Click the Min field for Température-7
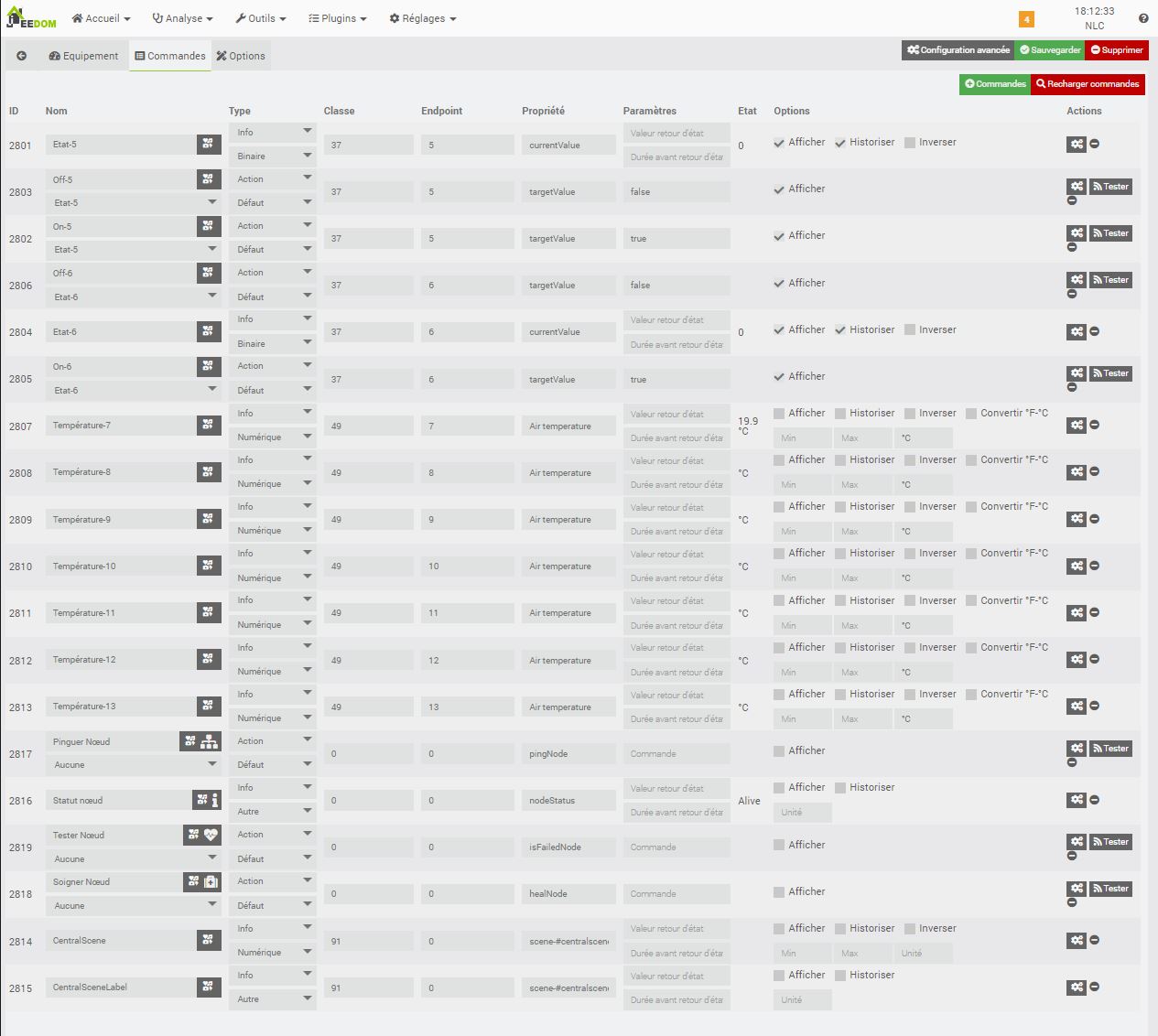1158x1036 pixels. click(x=802, y=437)
